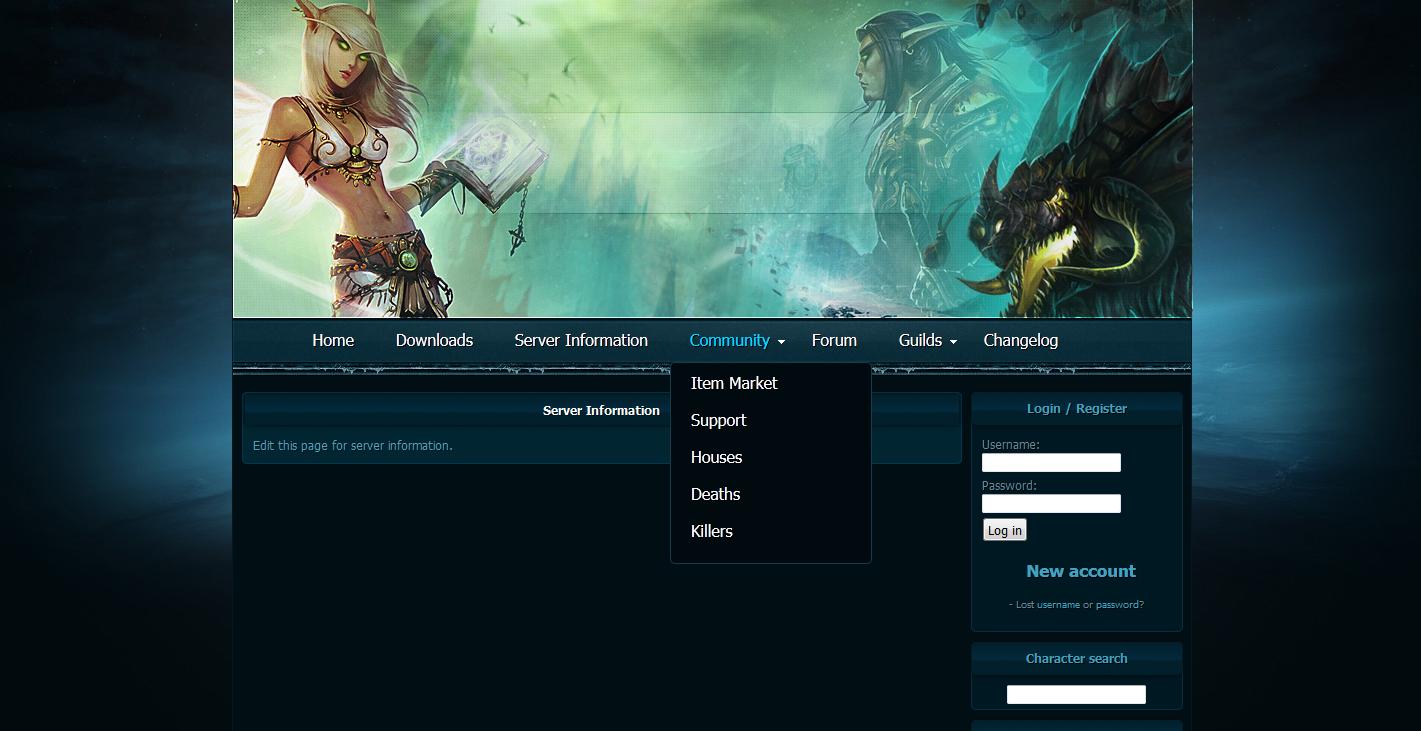The image size is (1421, 731).
Task: Click the site header banner image
Action: coord(712,159)
